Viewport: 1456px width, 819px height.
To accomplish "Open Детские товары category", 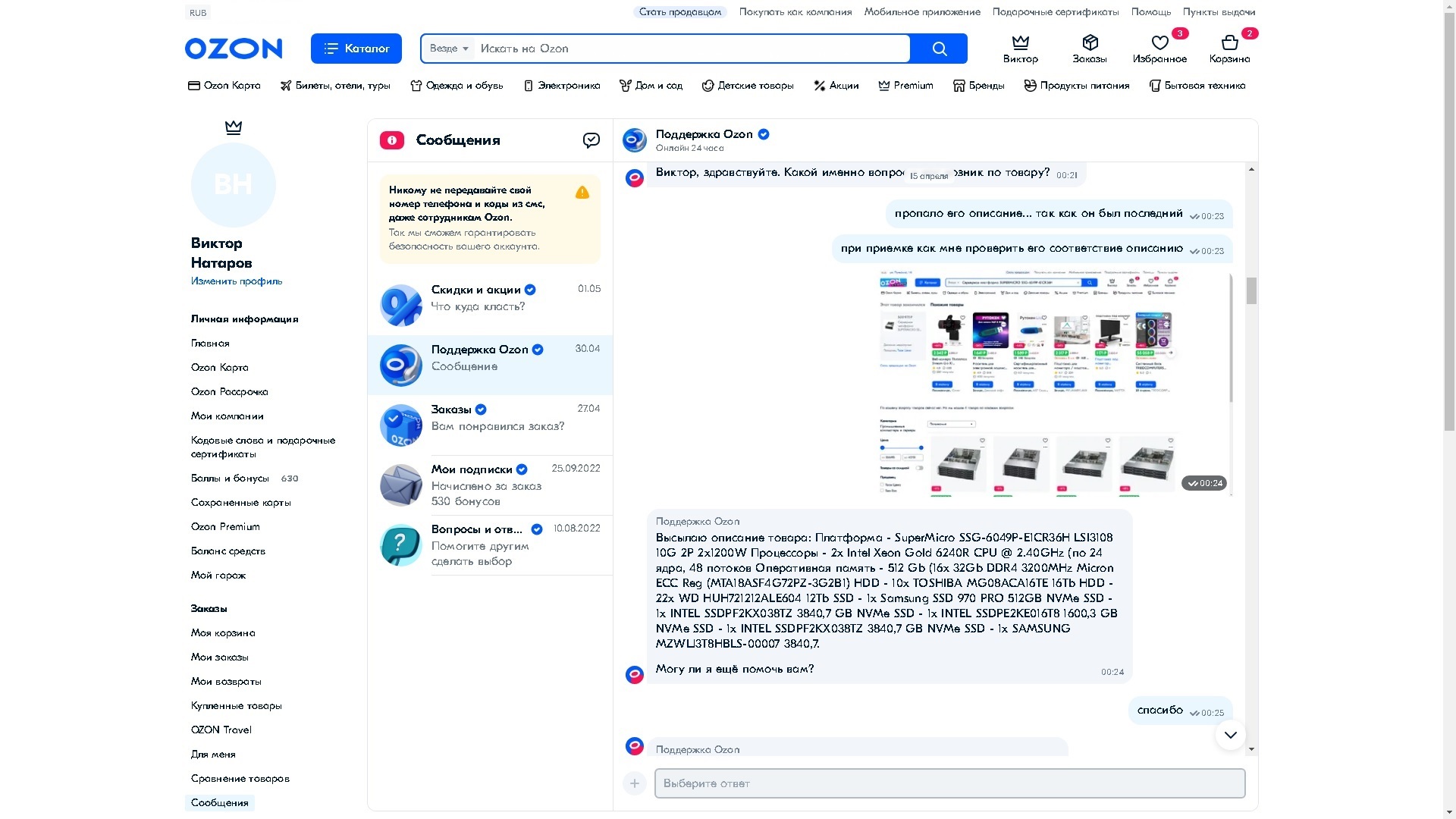I will [x=748, y=86].
